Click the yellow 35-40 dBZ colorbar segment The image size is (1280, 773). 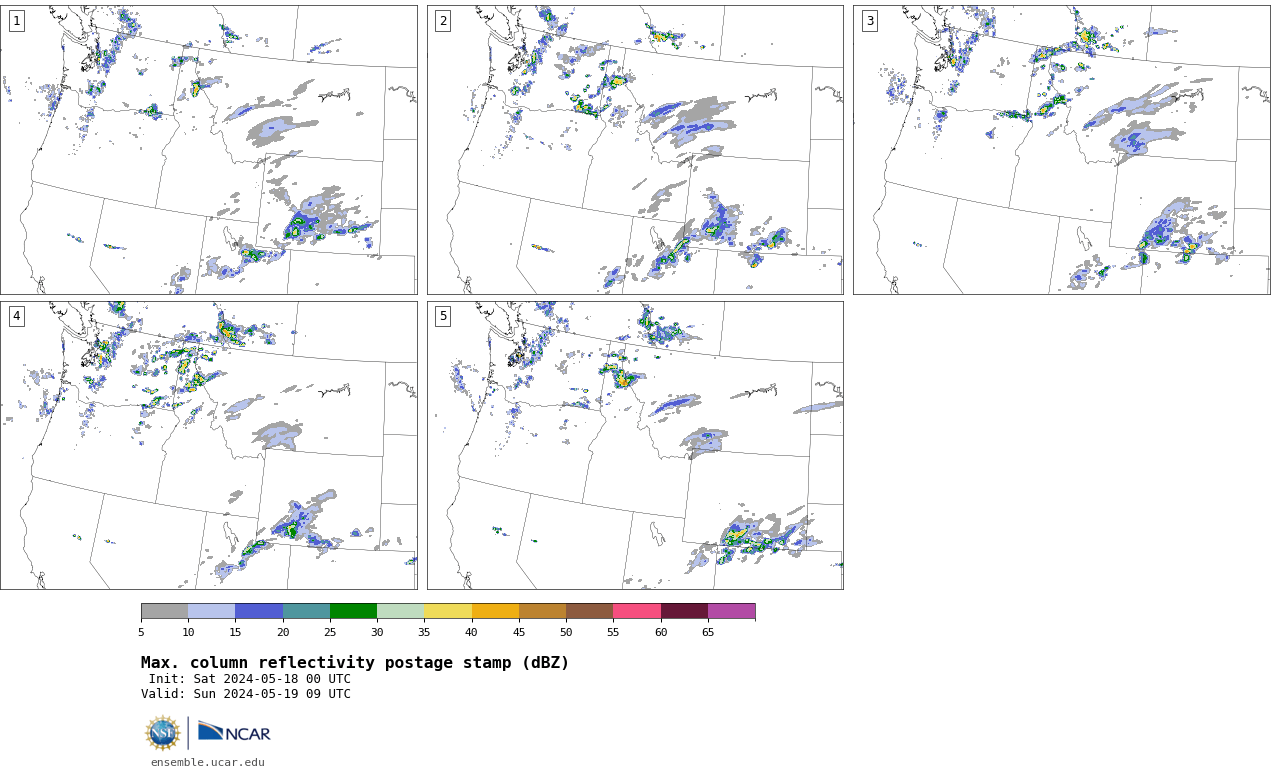448,611
